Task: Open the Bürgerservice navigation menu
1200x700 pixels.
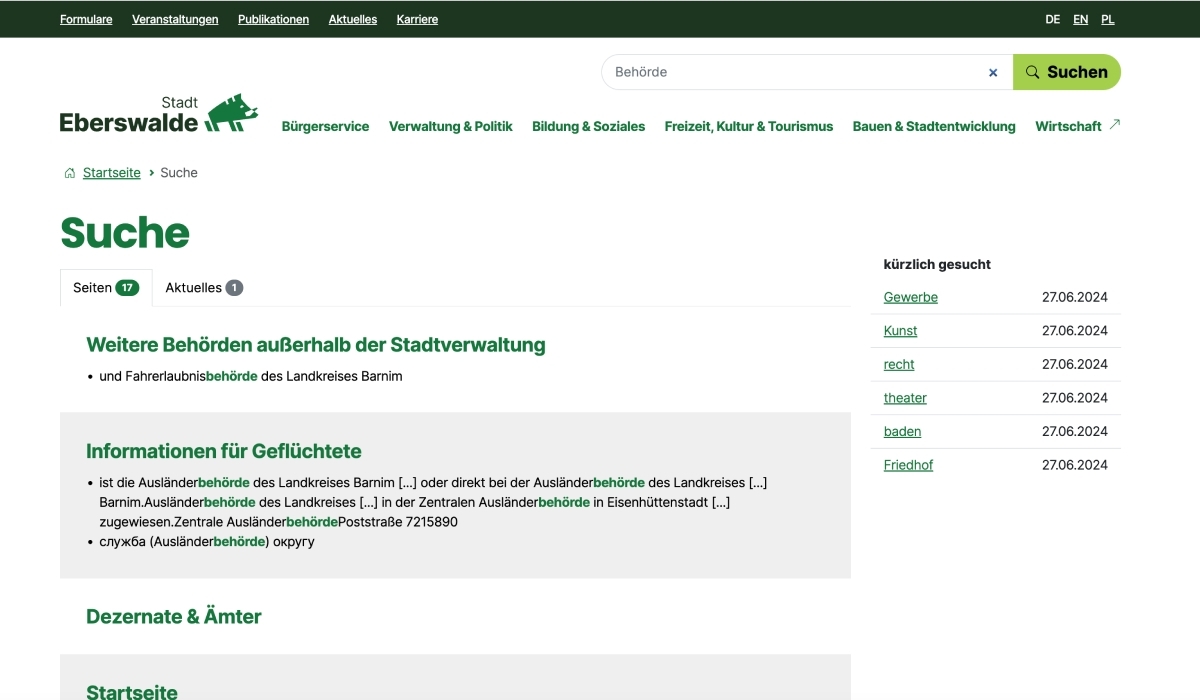Action: pos(325,126)
